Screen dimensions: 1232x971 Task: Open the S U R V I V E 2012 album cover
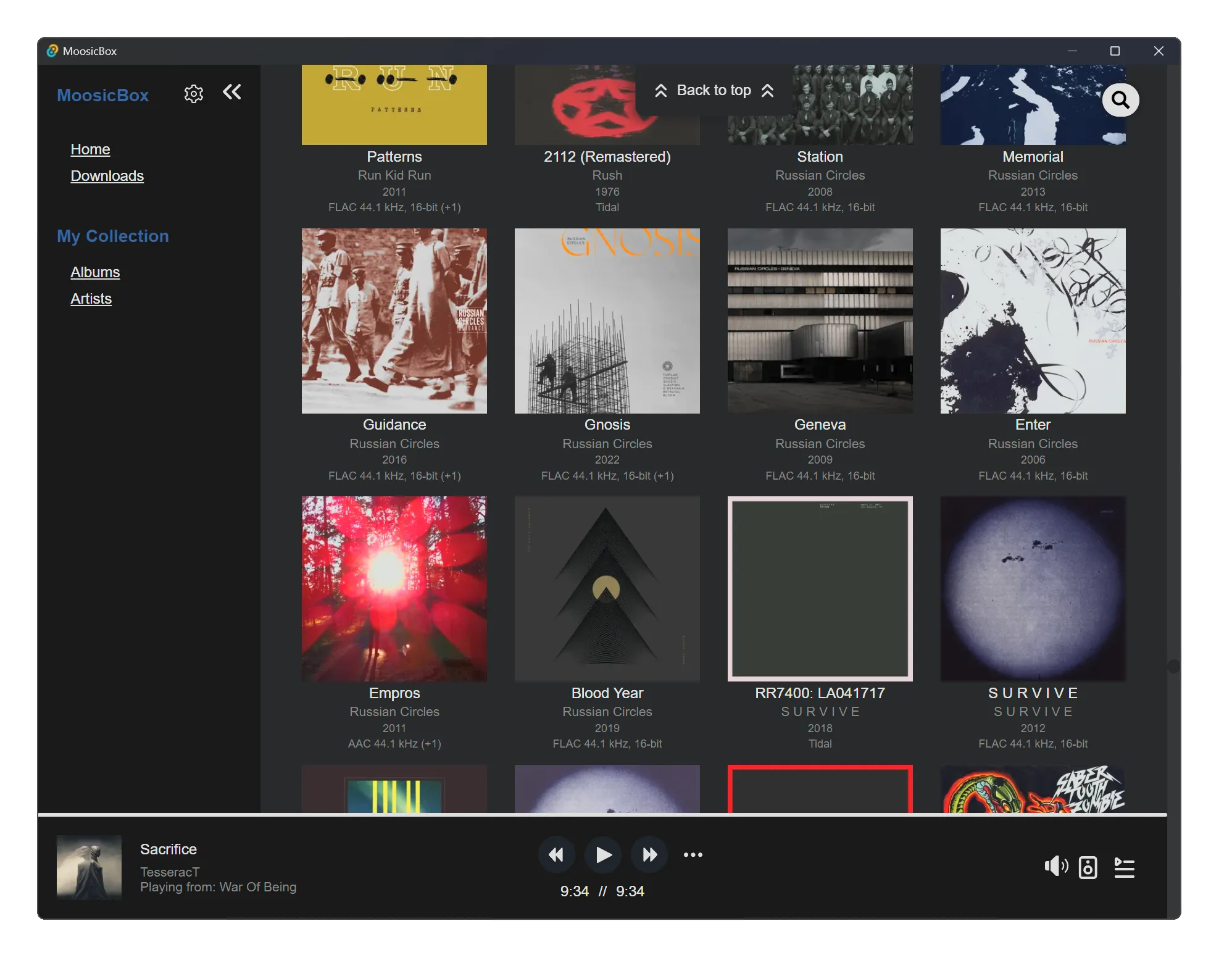[1033, 589]
